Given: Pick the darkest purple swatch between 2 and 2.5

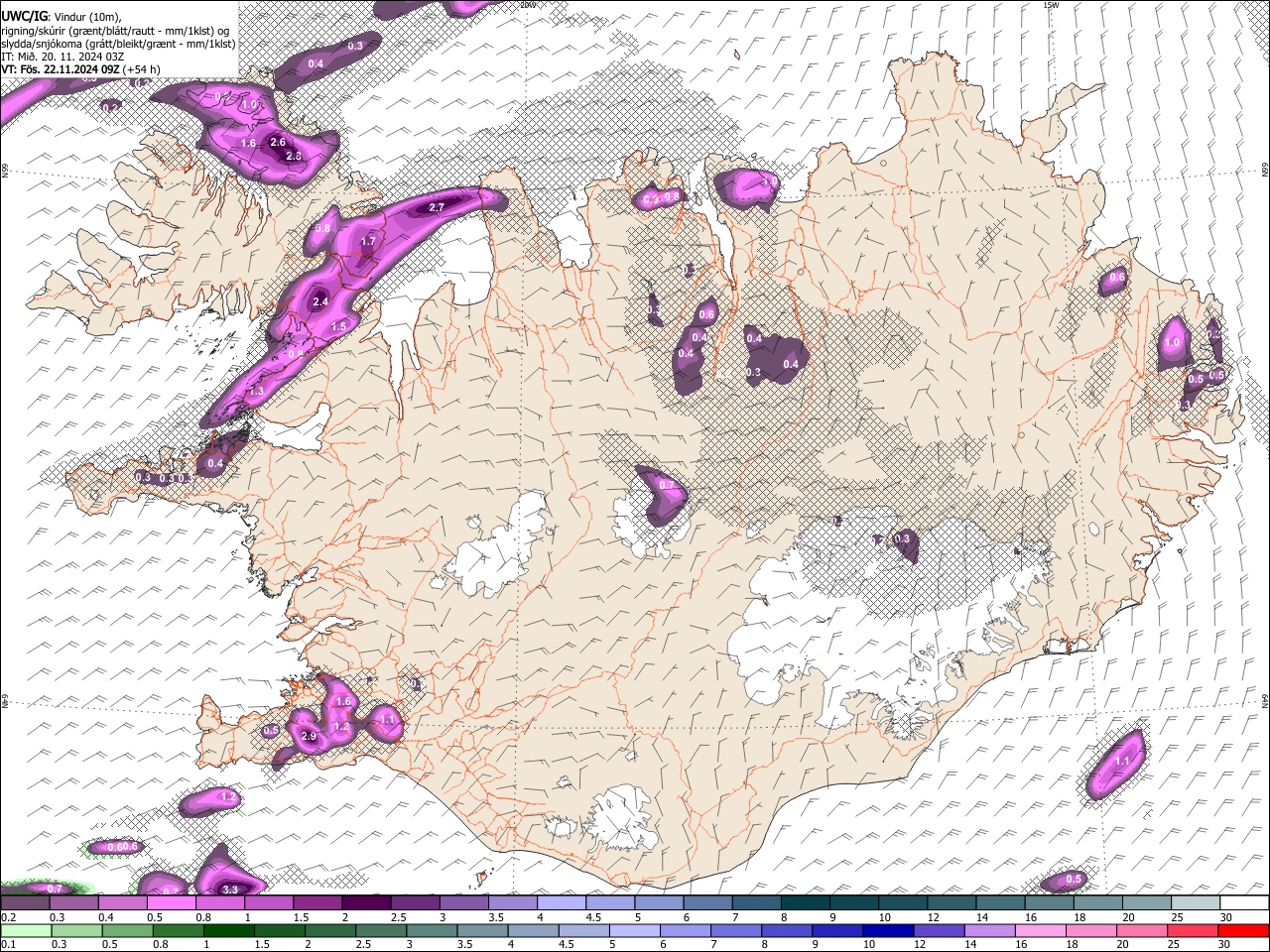Looking at the screenshot, I should click(366, 902).
